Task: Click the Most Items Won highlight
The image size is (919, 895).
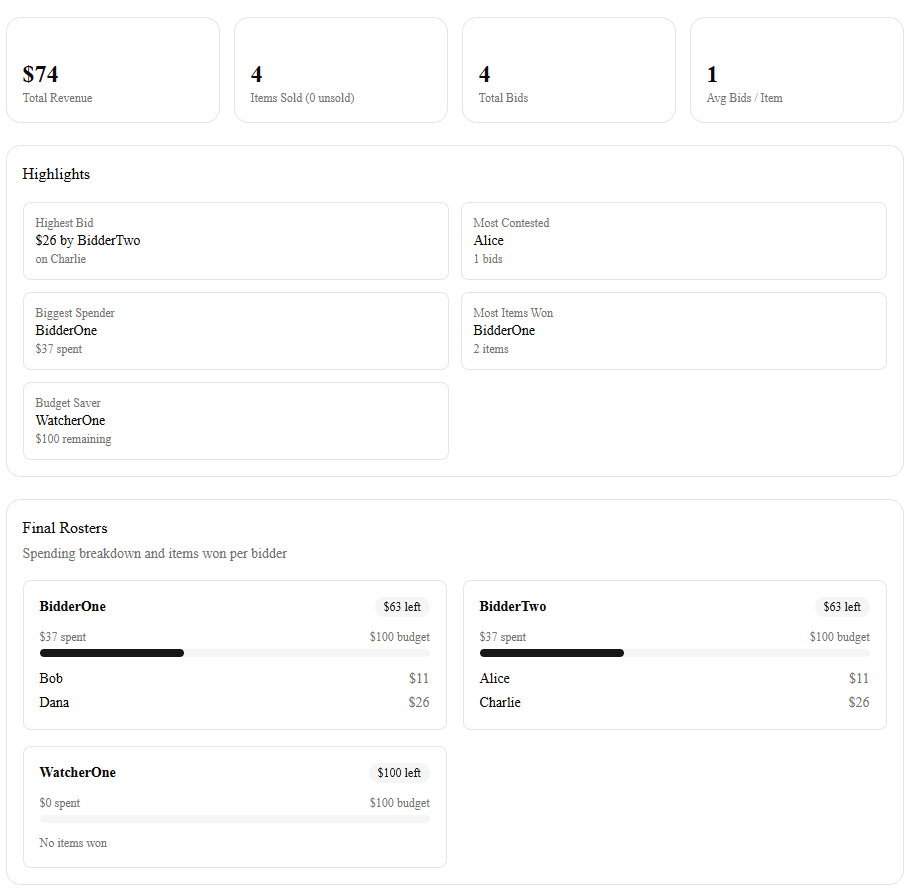Action: tap(674, 330)
